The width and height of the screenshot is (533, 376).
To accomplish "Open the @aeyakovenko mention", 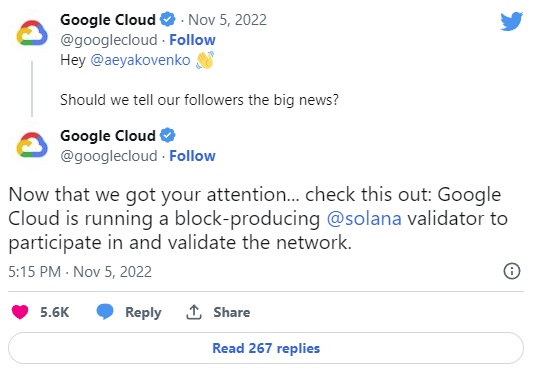I will tap(140, 60).
